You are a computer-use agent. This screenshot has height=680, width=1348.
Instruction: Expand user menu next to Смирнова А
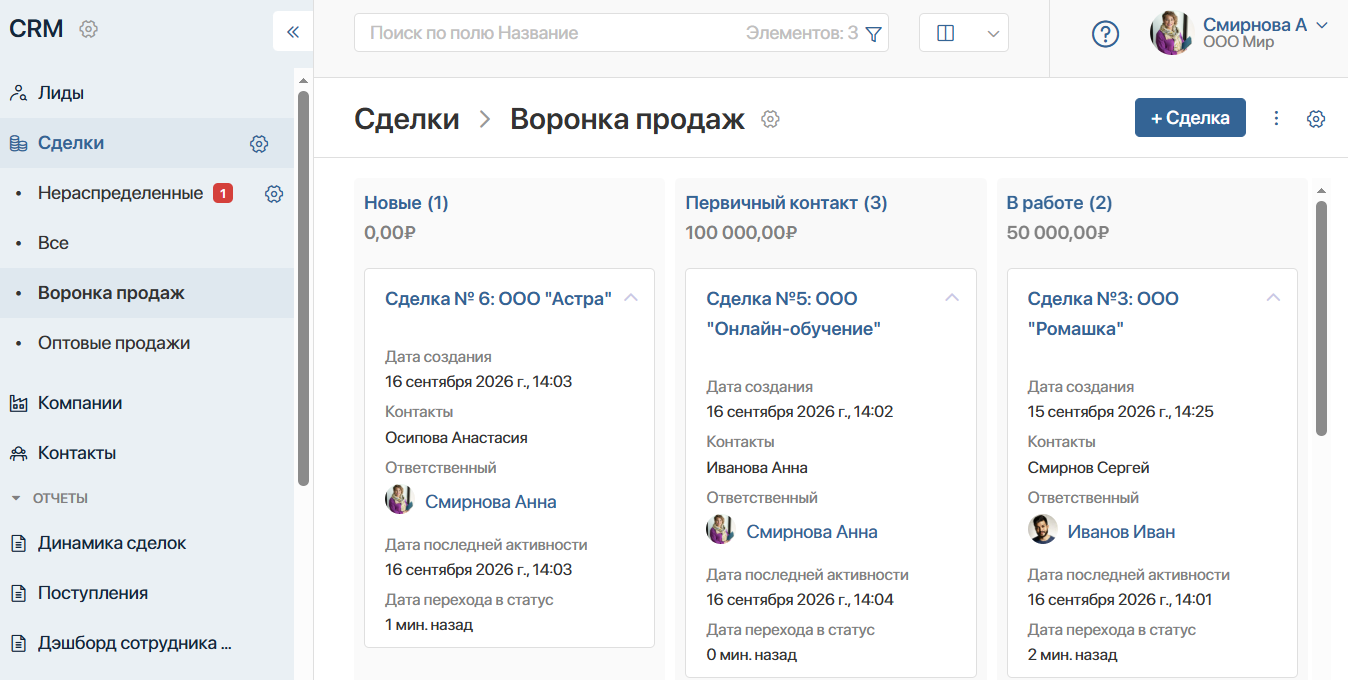coord(1322,25)
